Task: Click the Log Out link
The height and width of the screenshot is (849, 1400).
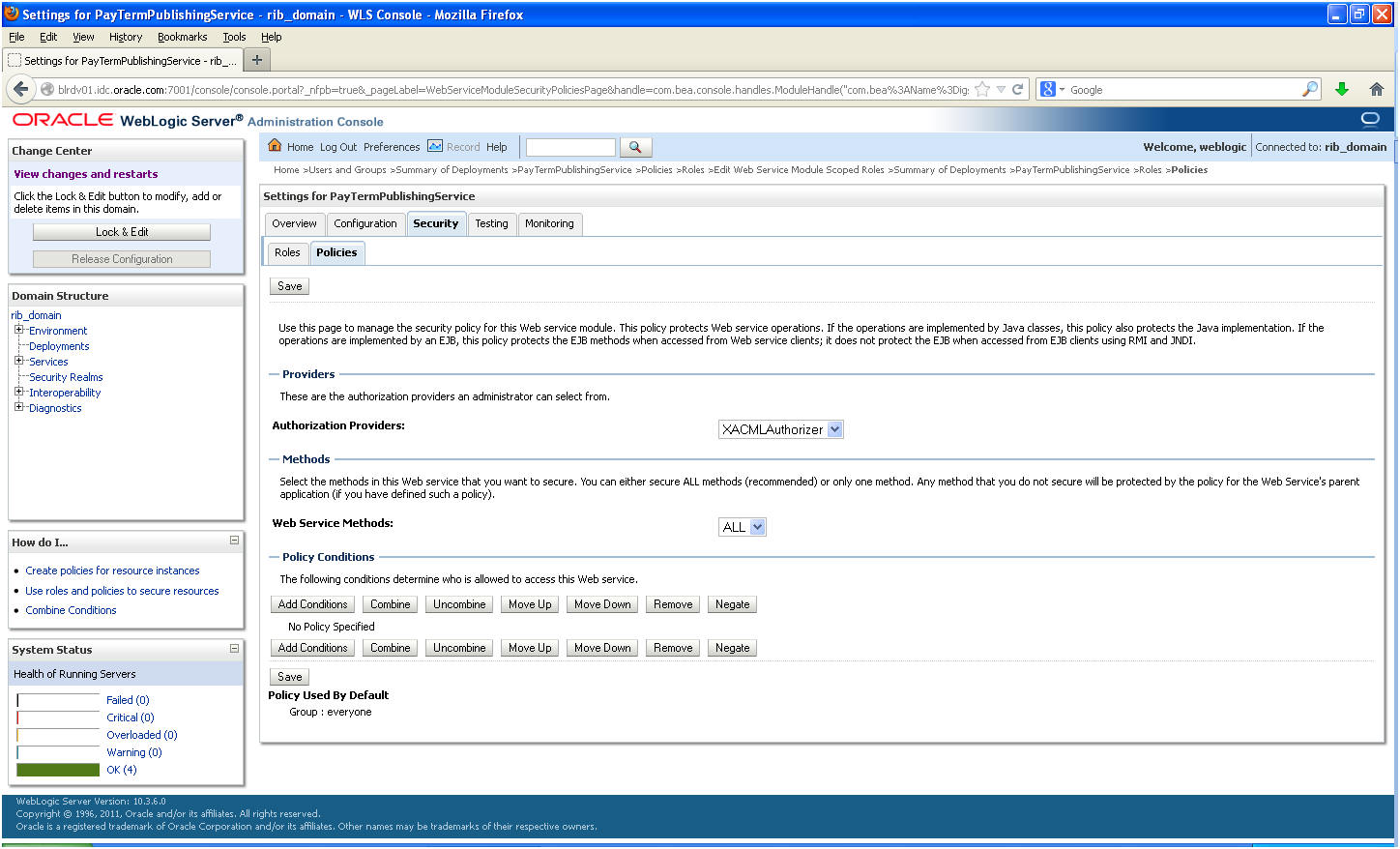Action: tap(338, 147)
